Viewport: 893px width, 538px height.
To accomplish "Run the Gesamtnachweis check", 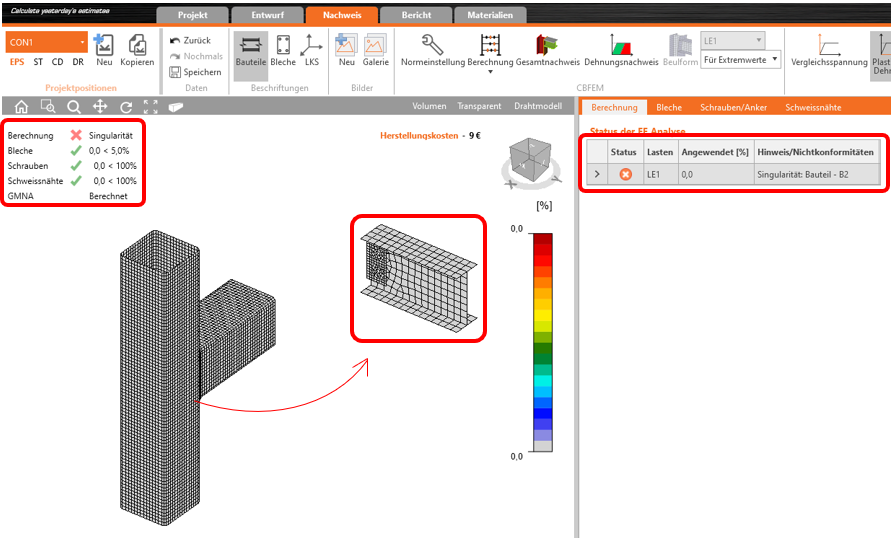I will coord(547,45).
